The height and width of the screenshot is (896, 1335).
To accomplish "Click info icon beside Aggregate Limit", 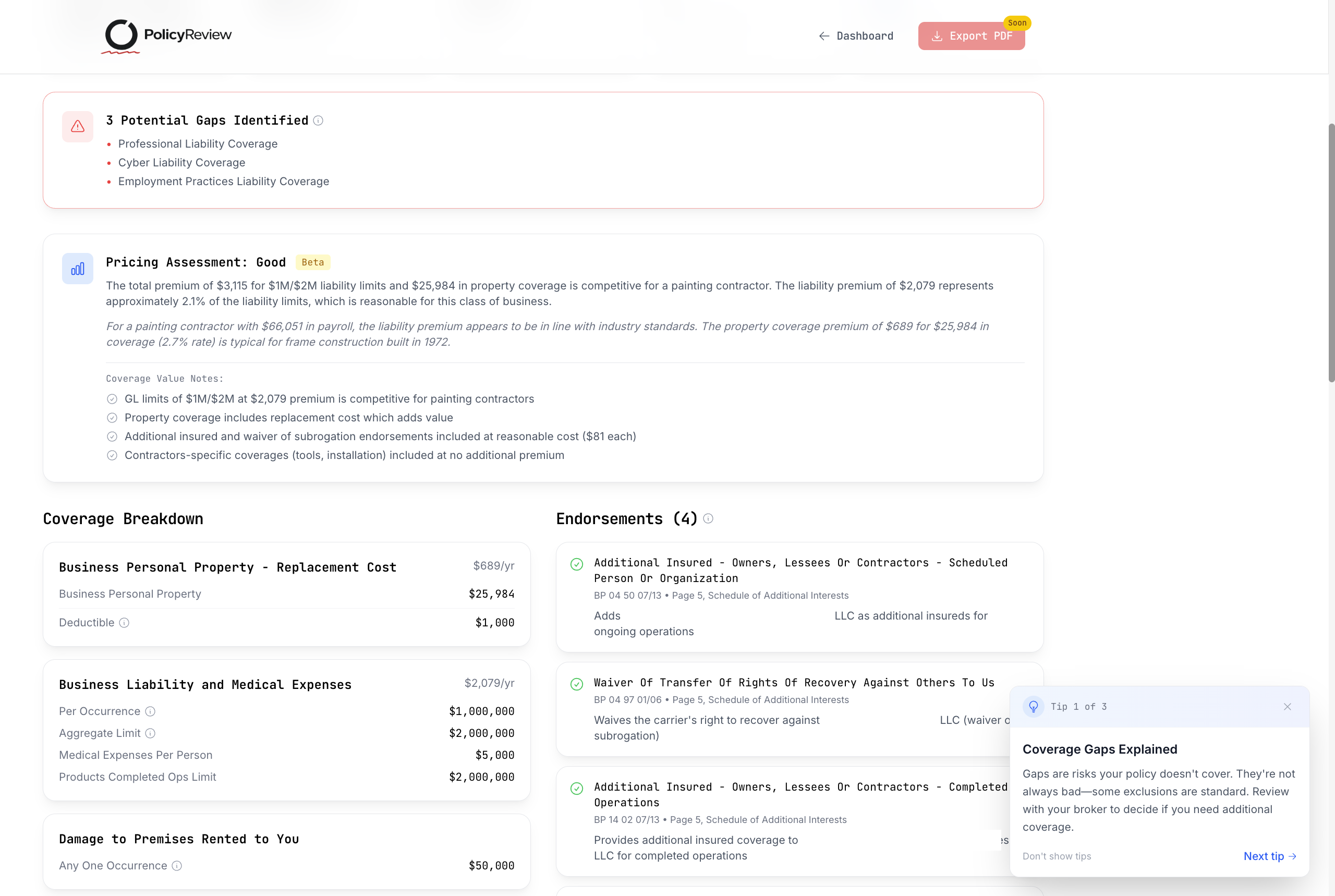I will [x=150, y=733].
